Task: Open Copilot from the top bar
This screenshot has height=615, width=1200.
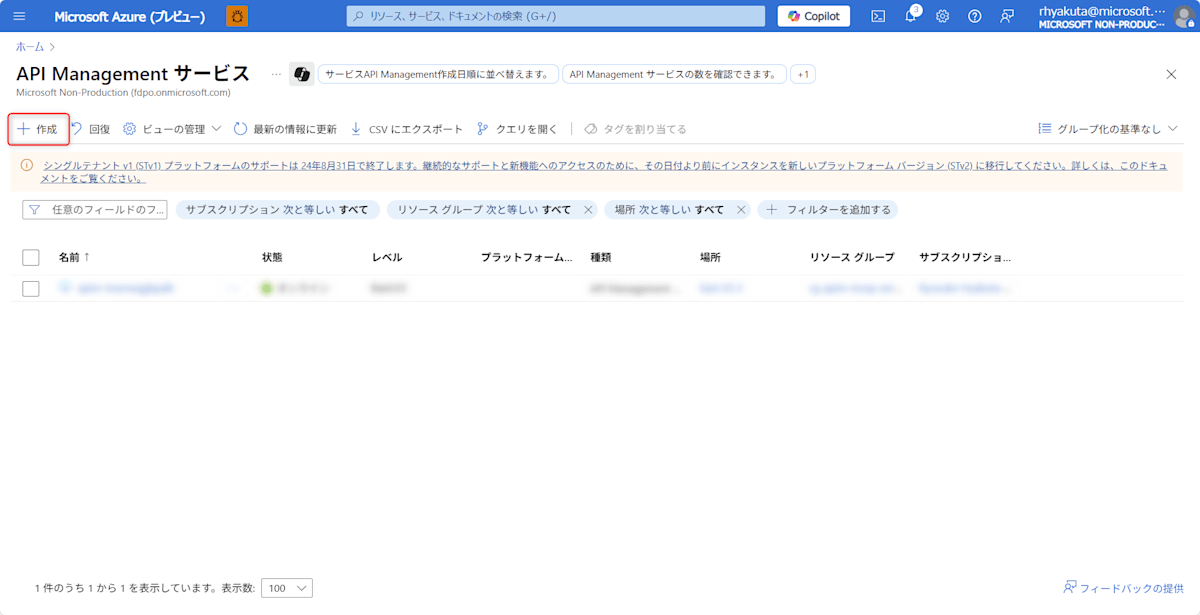Action: (814, 16)
